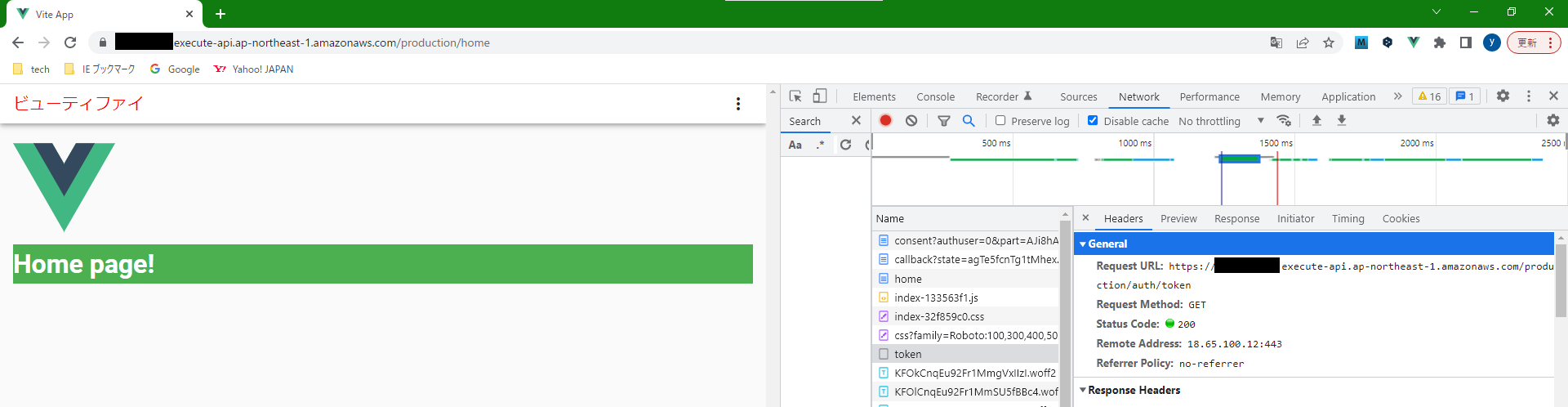Open Application tab

[x=1348, y=96]
